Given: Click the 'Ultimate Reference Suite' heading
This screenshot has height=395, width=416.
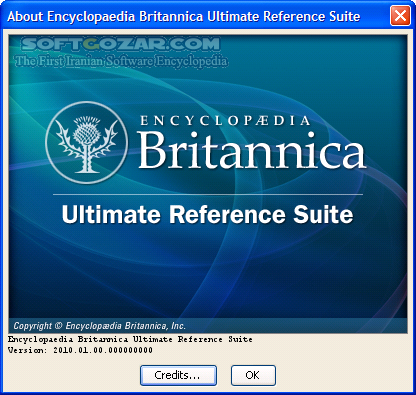Looking at the screenshot, I should coord(207,214).
